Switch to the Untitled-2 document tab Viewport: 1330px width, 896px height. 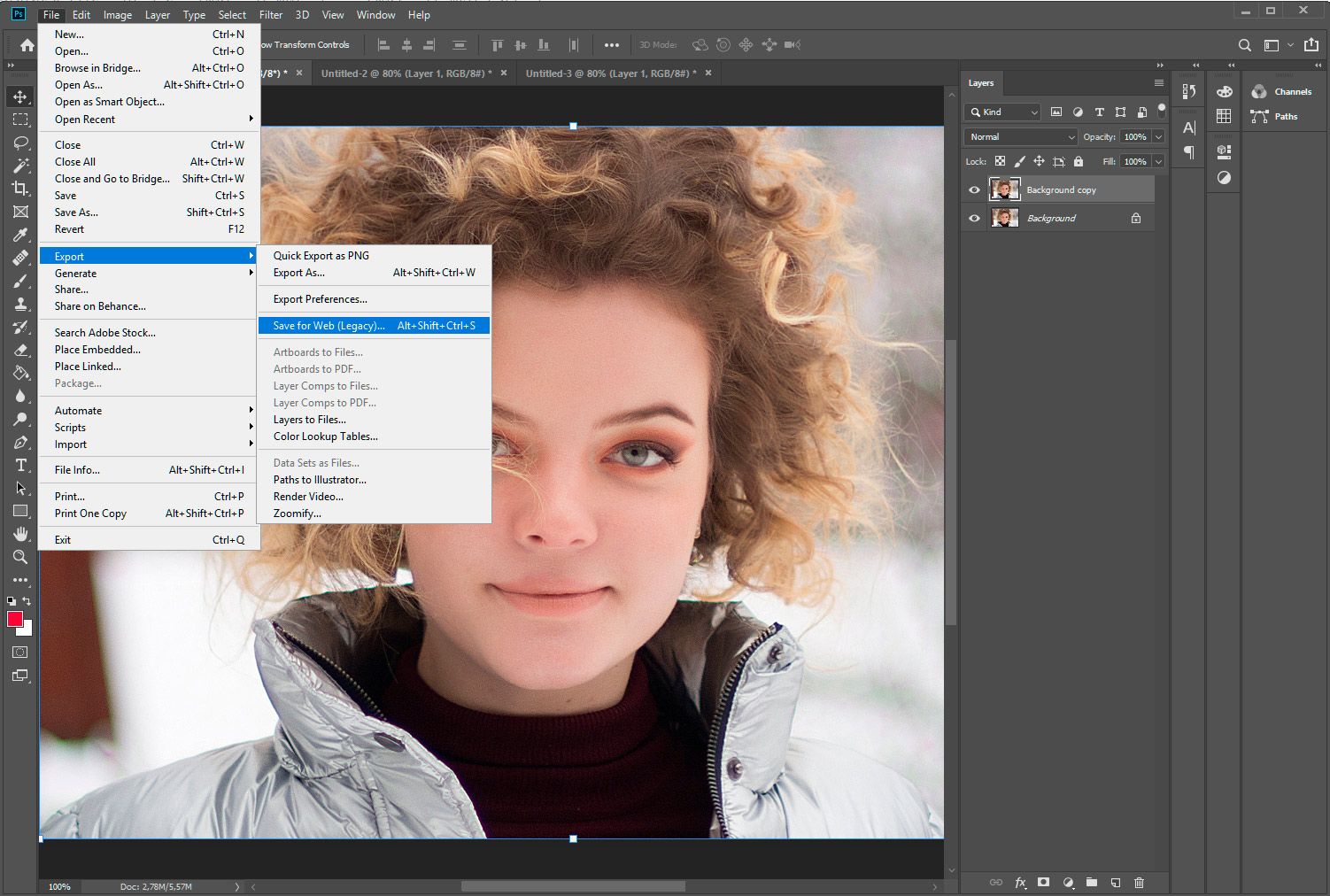click(x=406, y=73)
